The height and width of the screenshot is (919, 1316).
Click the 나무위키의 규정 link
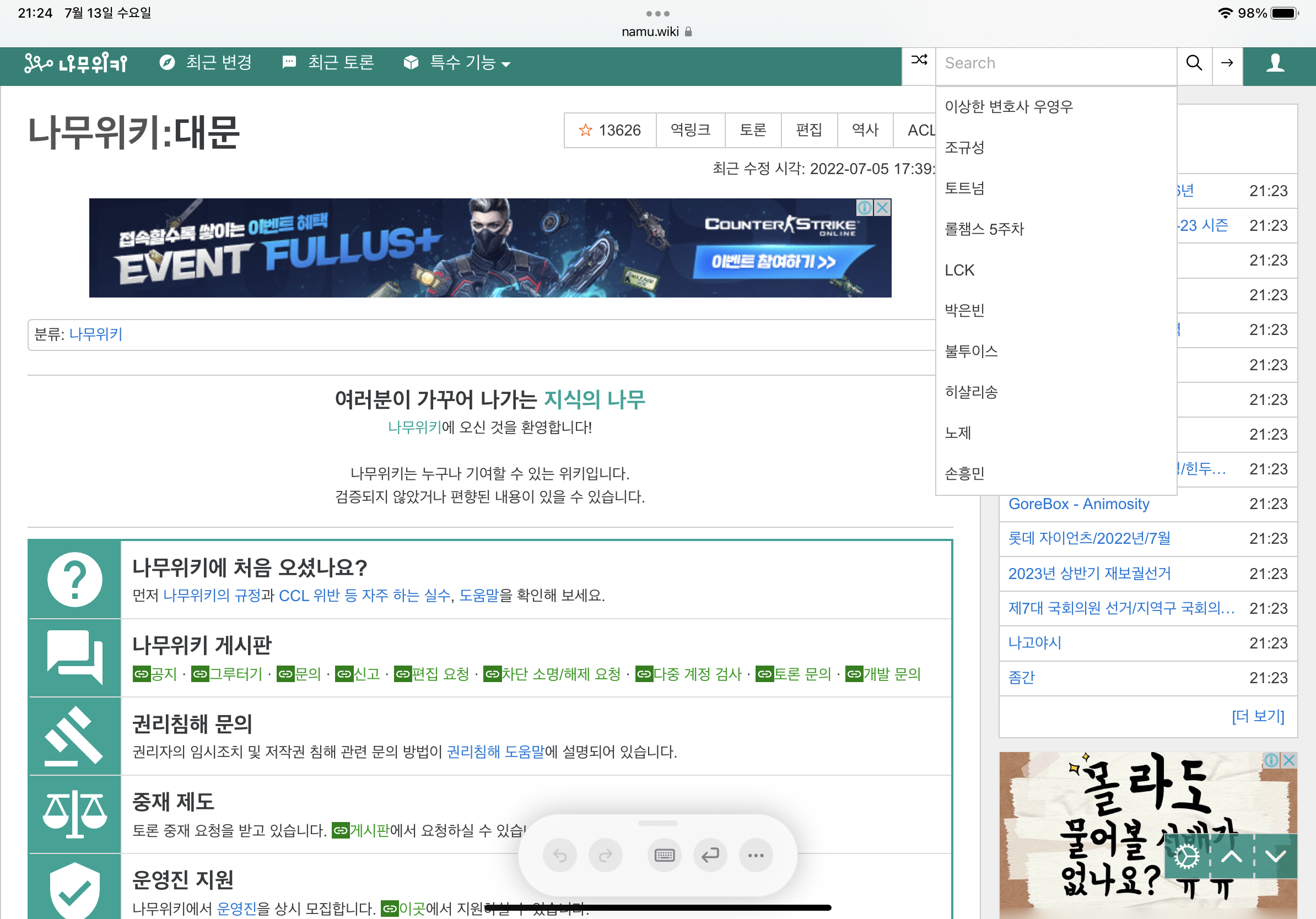(212, 595)
